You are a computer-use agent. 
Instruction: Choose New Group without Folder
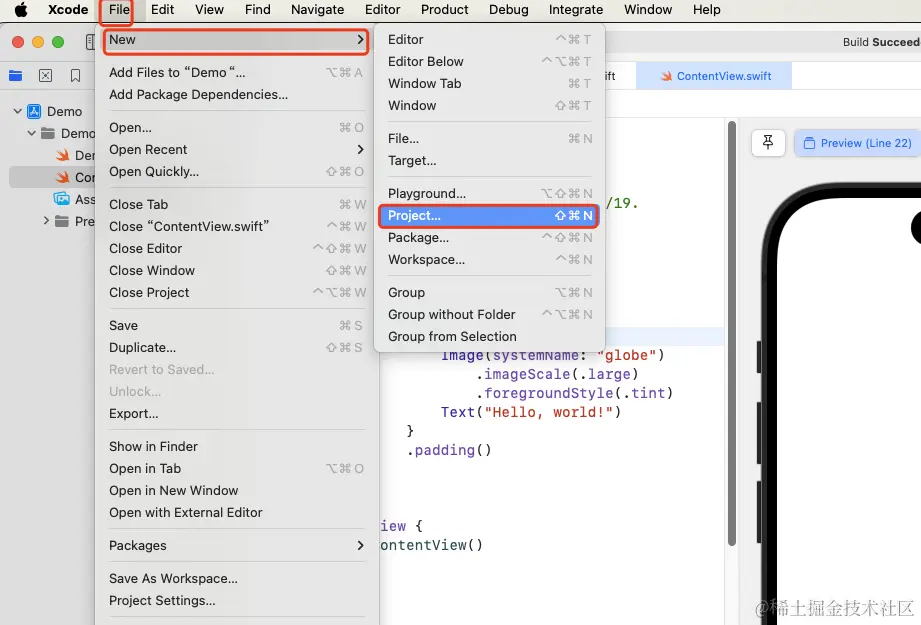[x=489, y=314]
